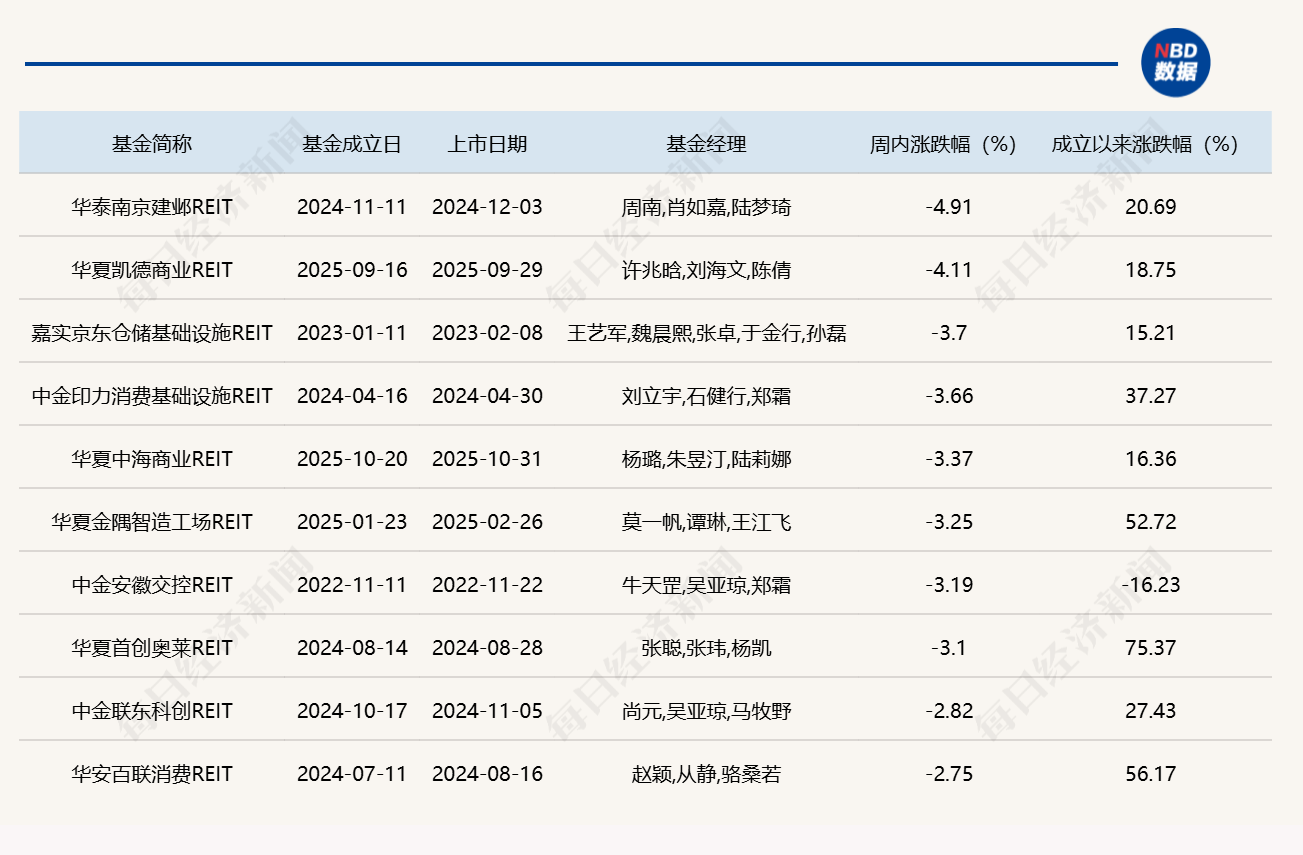Click the -16.23 since-inception return value
Viewport: 1303px width, 855px height.
coord(1150,585)
